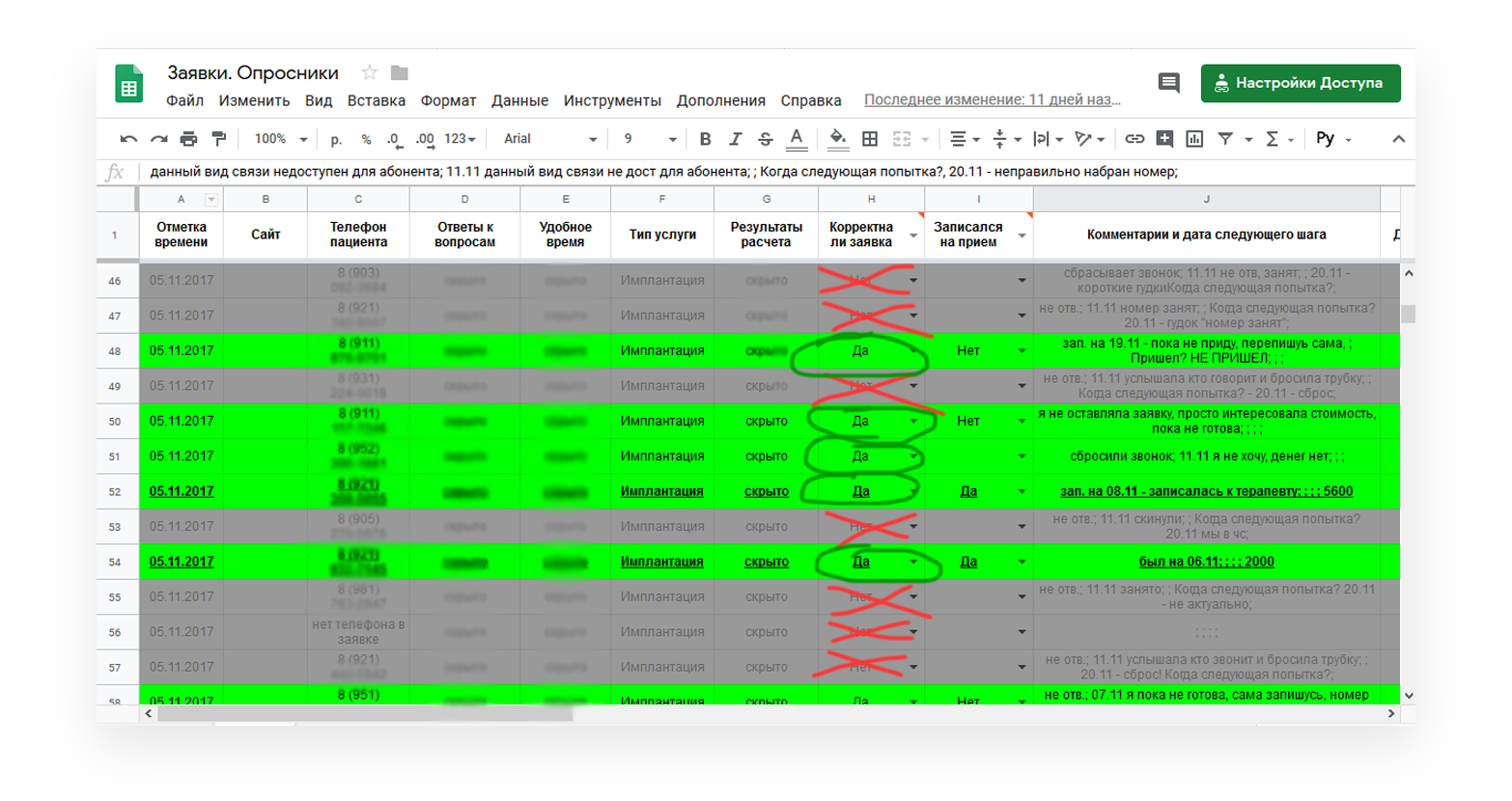Open row 46 'Записался на прием' dropdown

1022,281
